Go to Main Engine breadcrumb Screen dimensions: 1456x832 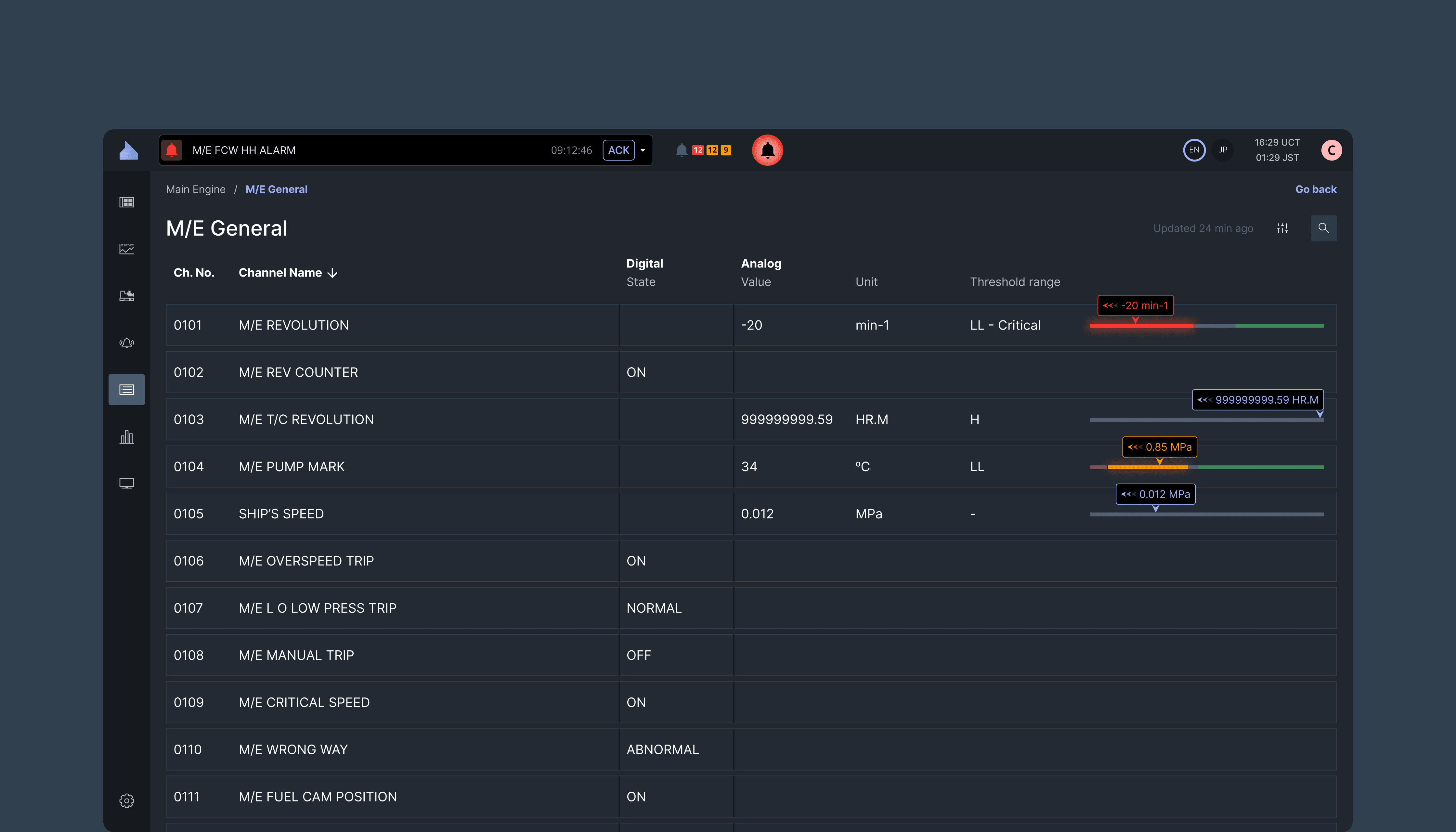195,189
